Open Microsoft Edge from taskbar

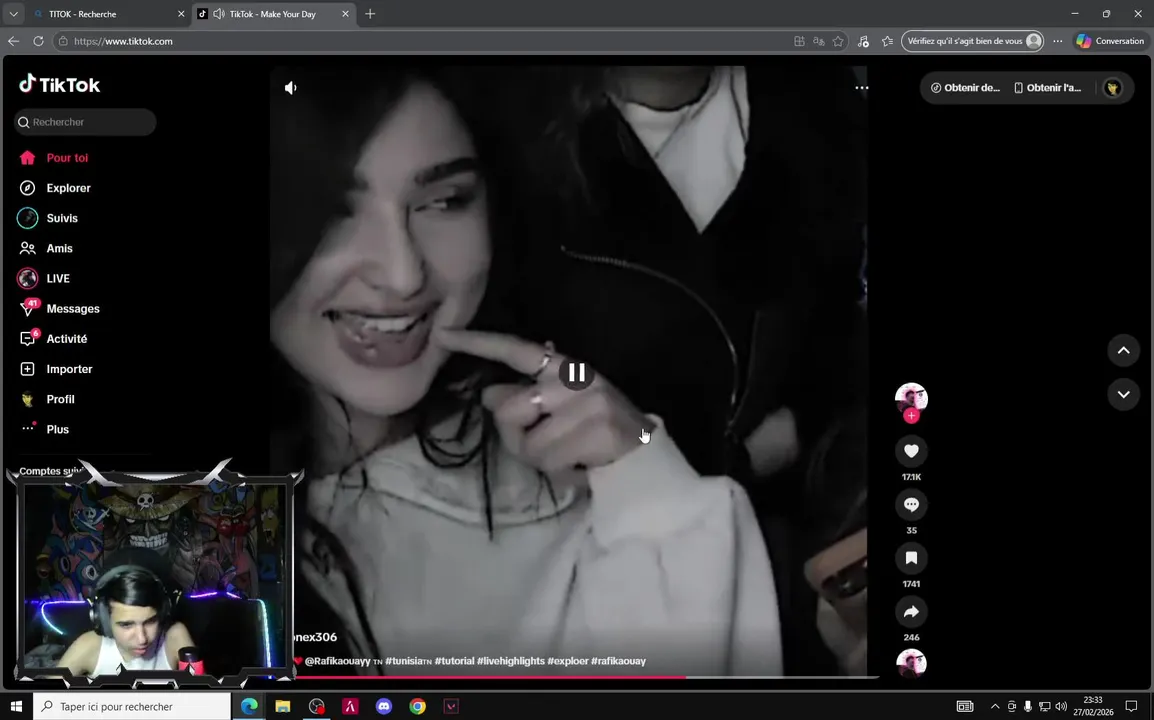tap(249, 707)
